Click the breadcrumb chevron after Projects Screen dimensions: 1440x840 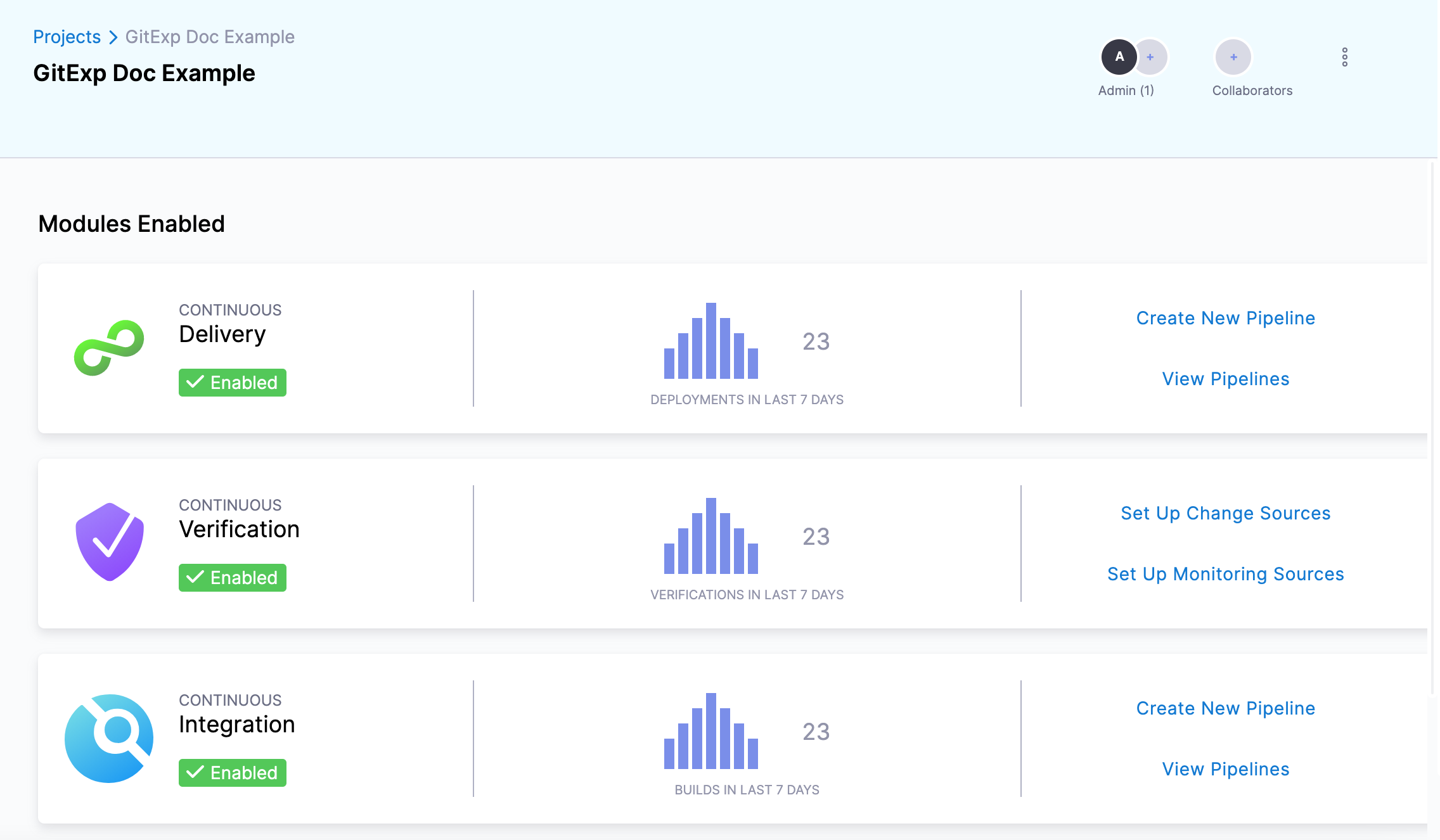click(113, 37)
